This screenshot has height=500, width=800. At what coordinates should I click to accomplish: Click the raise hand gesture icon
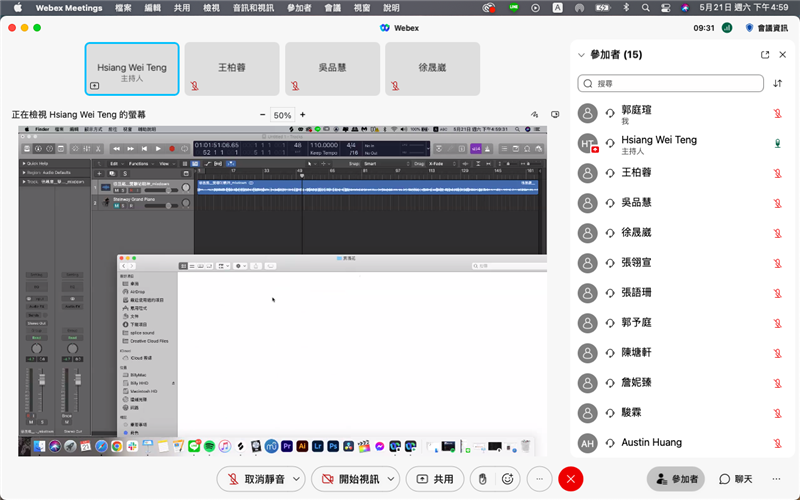pyautogui.click(x=482, y=479)
